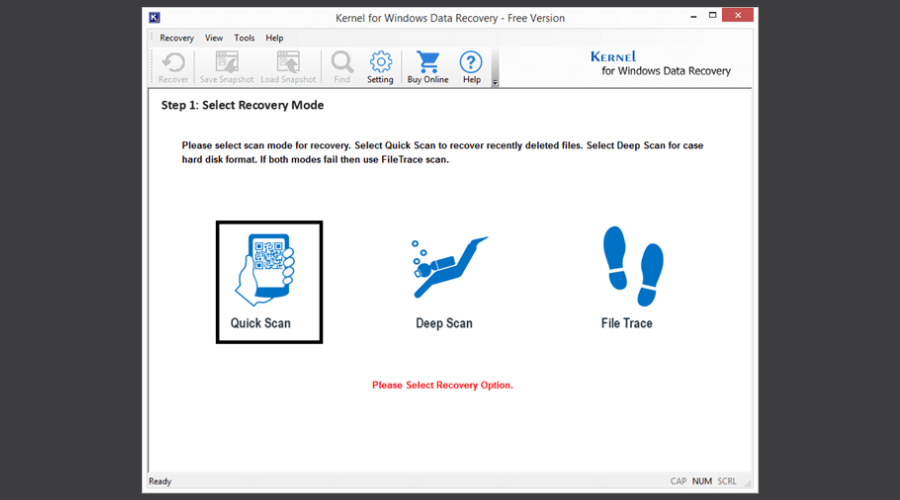The height and width of the screenshot is (500, 900).
Task: Select the Quick Scan mode icon
Action: [x=264, y=269]
